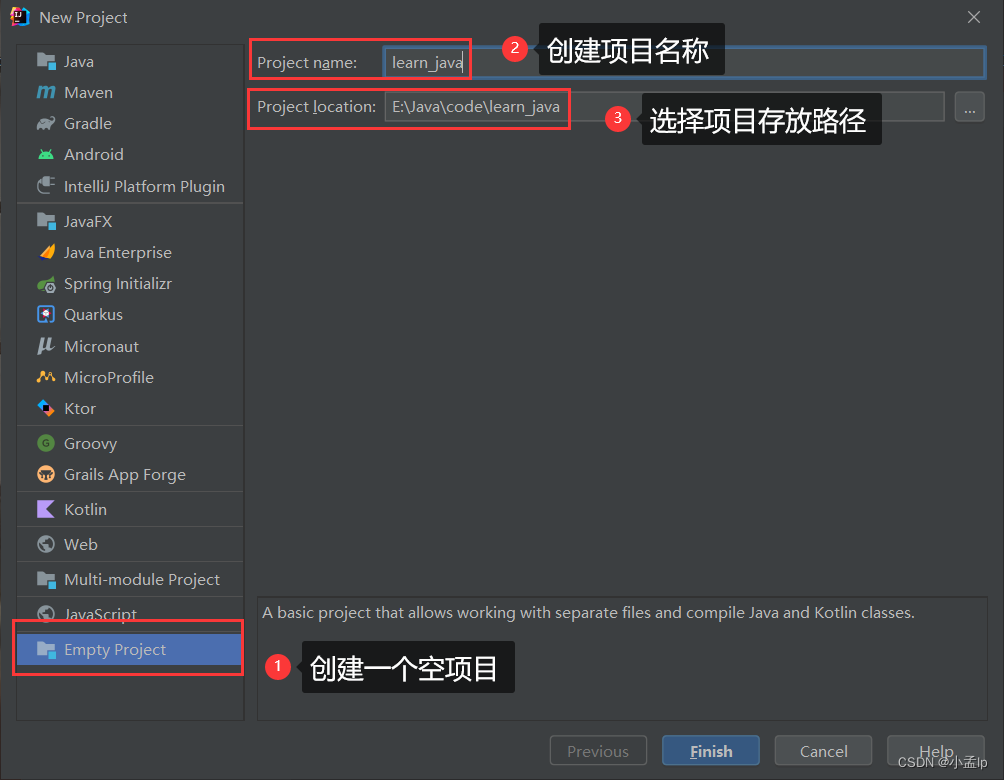Click the Empty Project folder icon
This screenshot has height=780, width=1004.
[46, 649]
